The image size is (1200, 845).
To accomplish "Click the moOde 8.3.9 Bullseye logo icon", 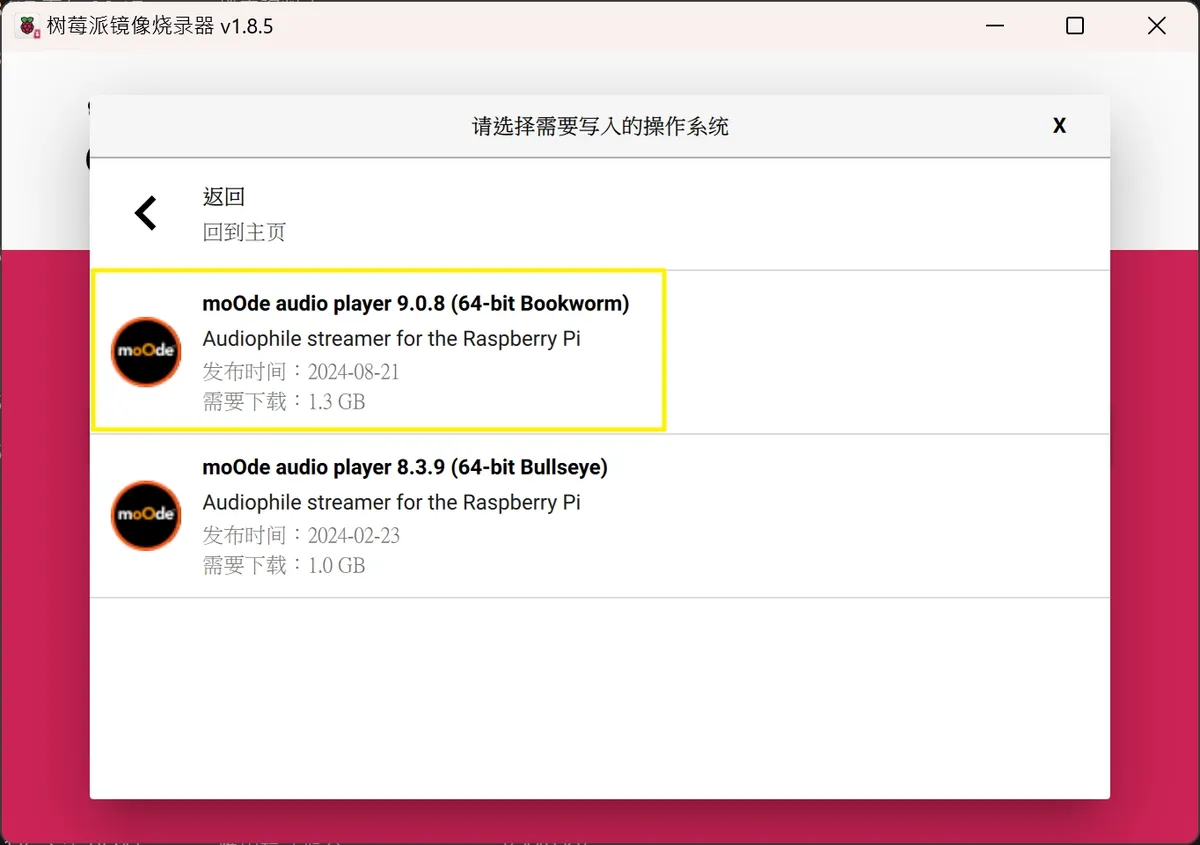I will pos(146,516).
